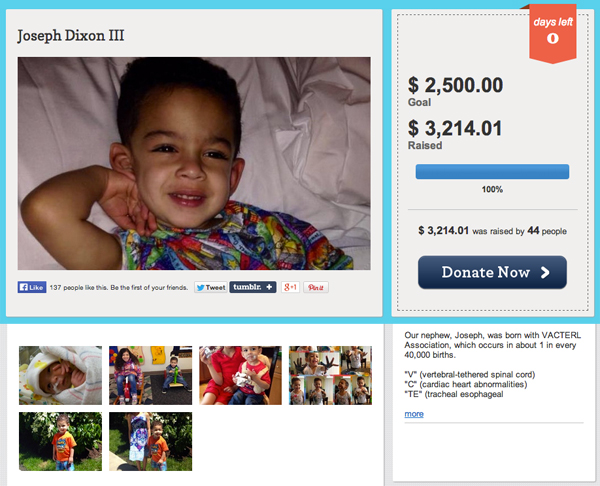Open thumbnail of kids in red shirts
Viewport: 600px width, 486px height.
pyautogui.click(x=240, y=375)
